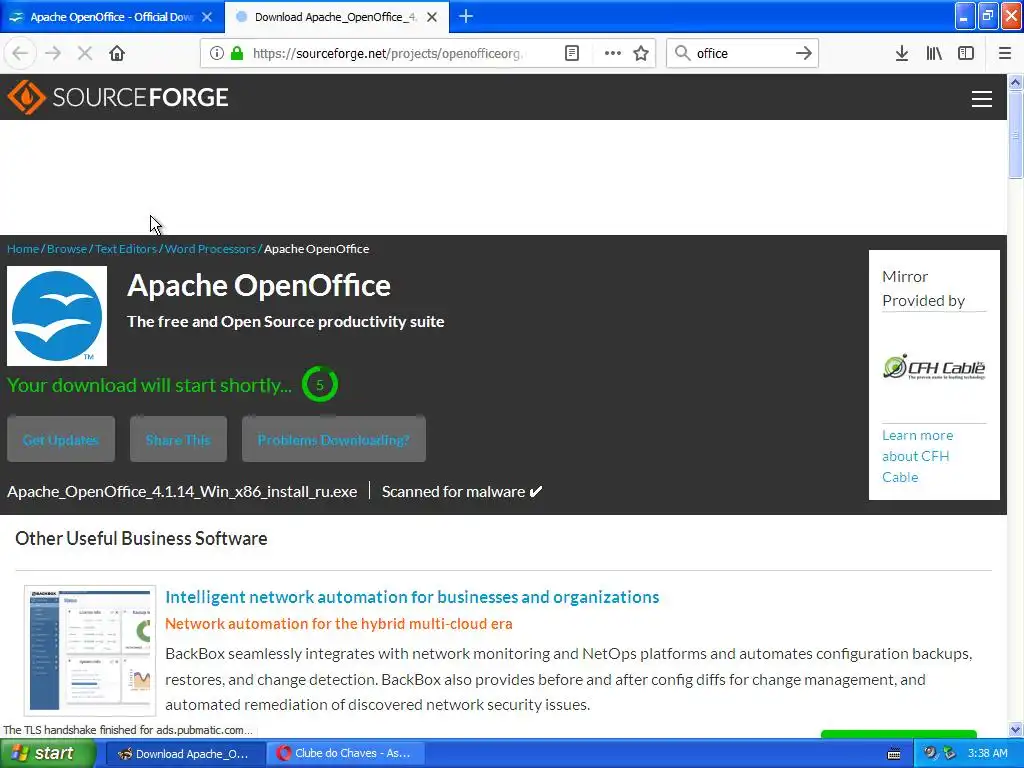This screenshot has height=768, width=1024.
Task: Click the download countdown circle
Action: (x=320, y=385)
